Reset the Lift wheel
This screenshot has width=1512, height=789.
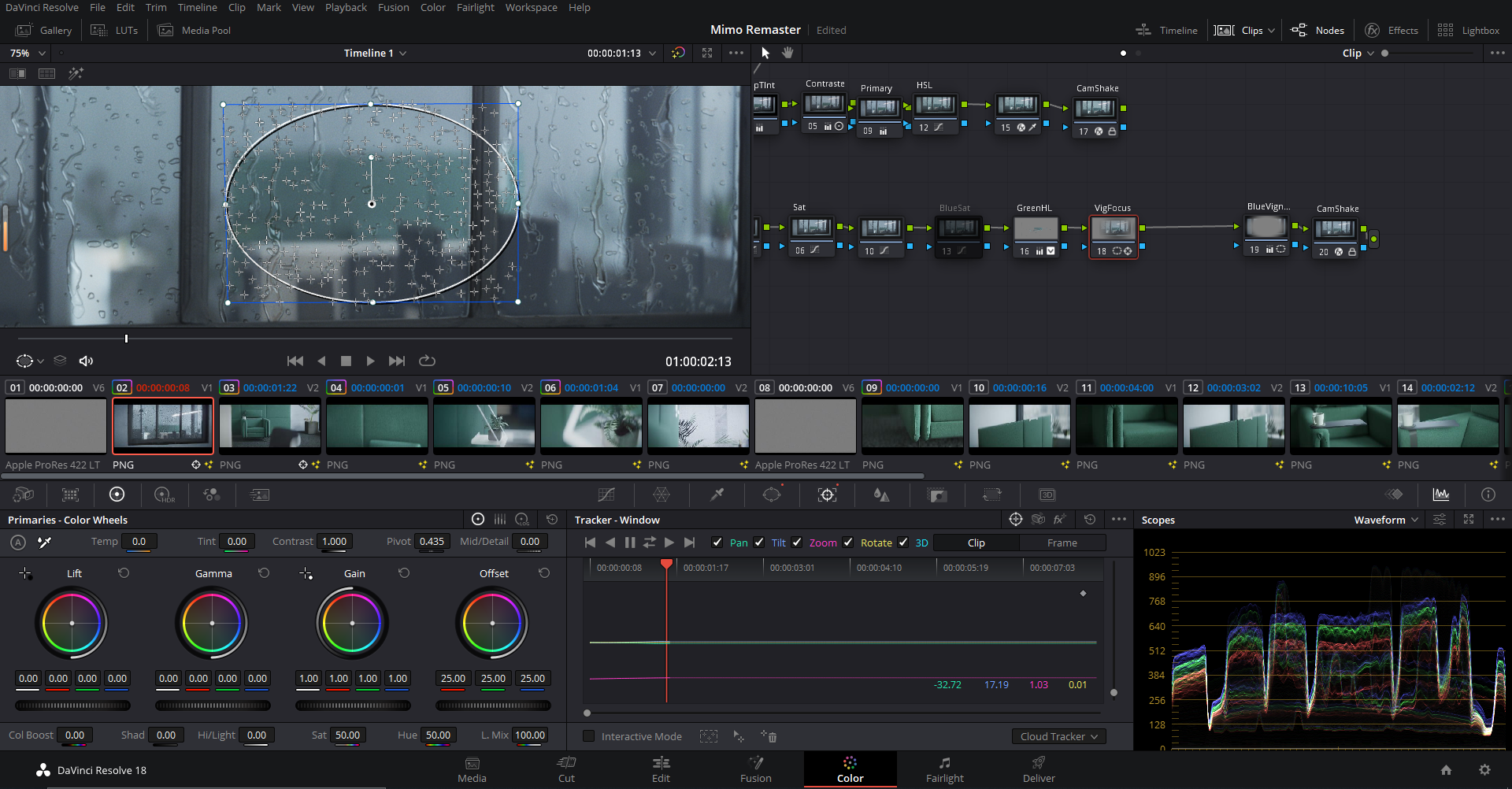click(124, 573)
